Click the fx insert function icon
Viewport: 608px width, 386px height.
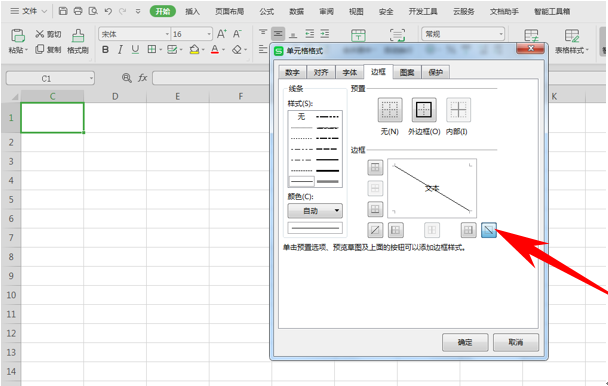[143, 78]
